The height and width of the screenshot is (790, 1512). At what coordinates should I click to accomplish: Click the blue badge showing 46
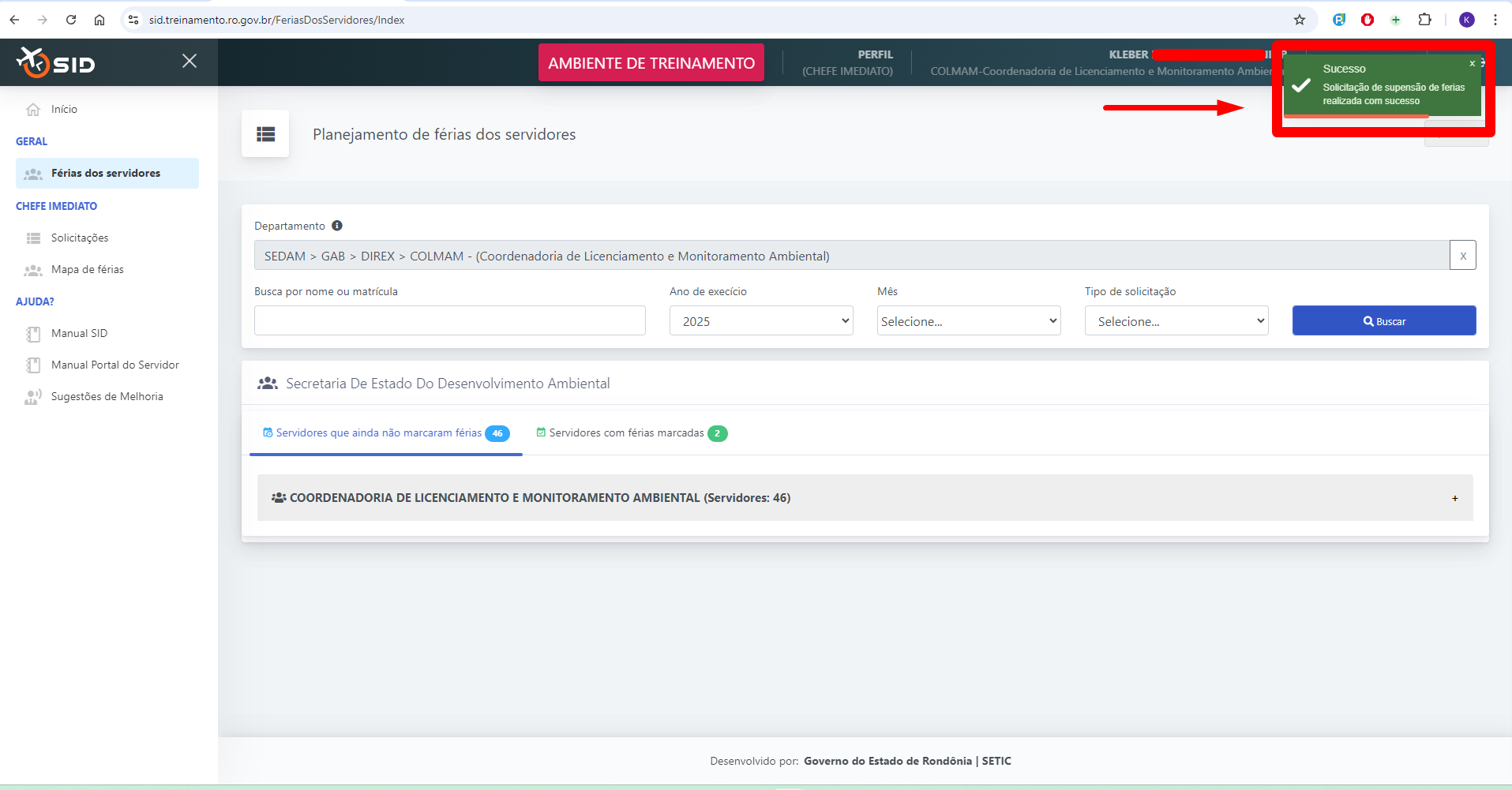tap(497, 433)
